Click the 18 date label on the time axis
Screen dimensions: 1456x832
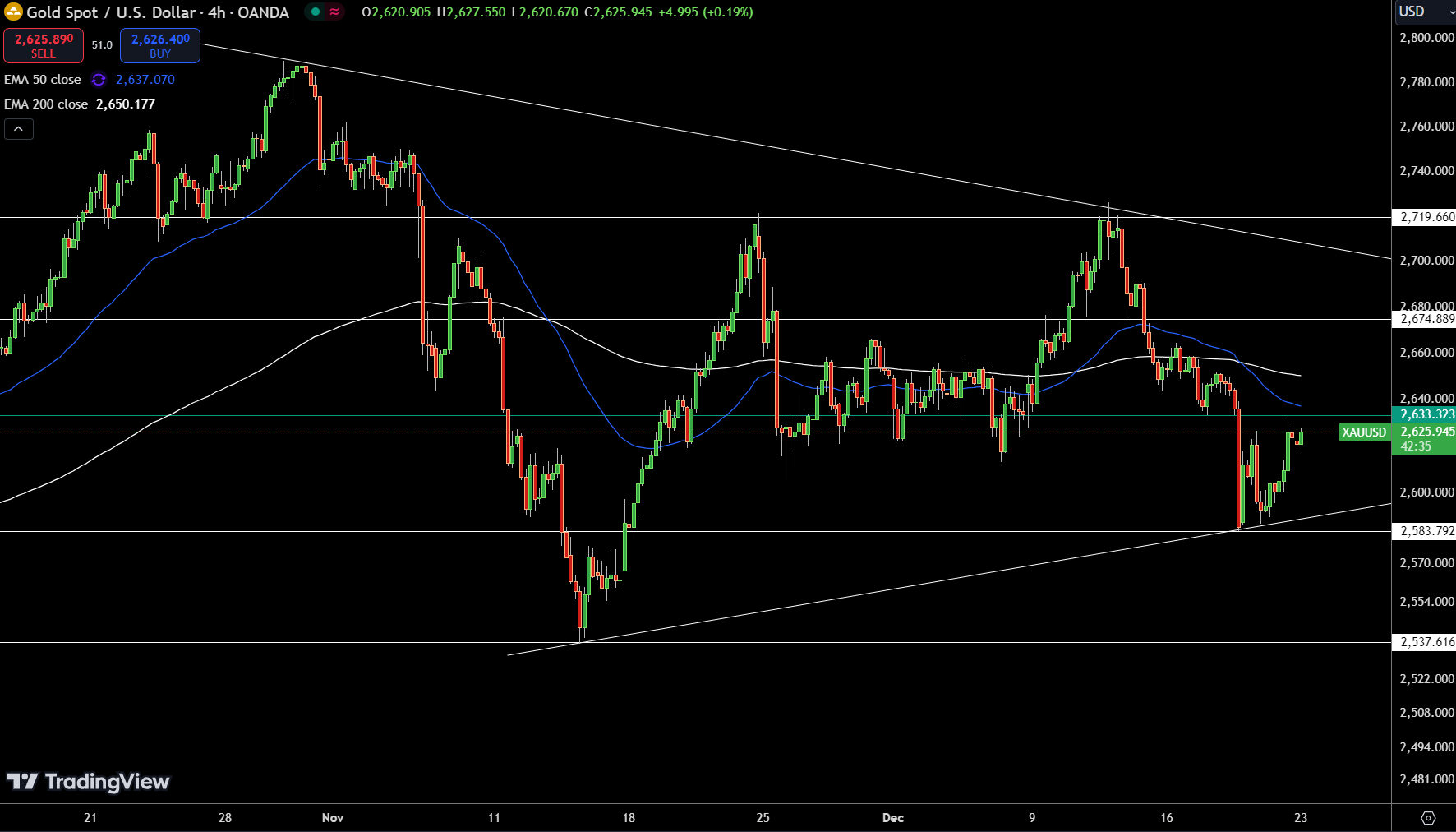click(x=629, y=818)
